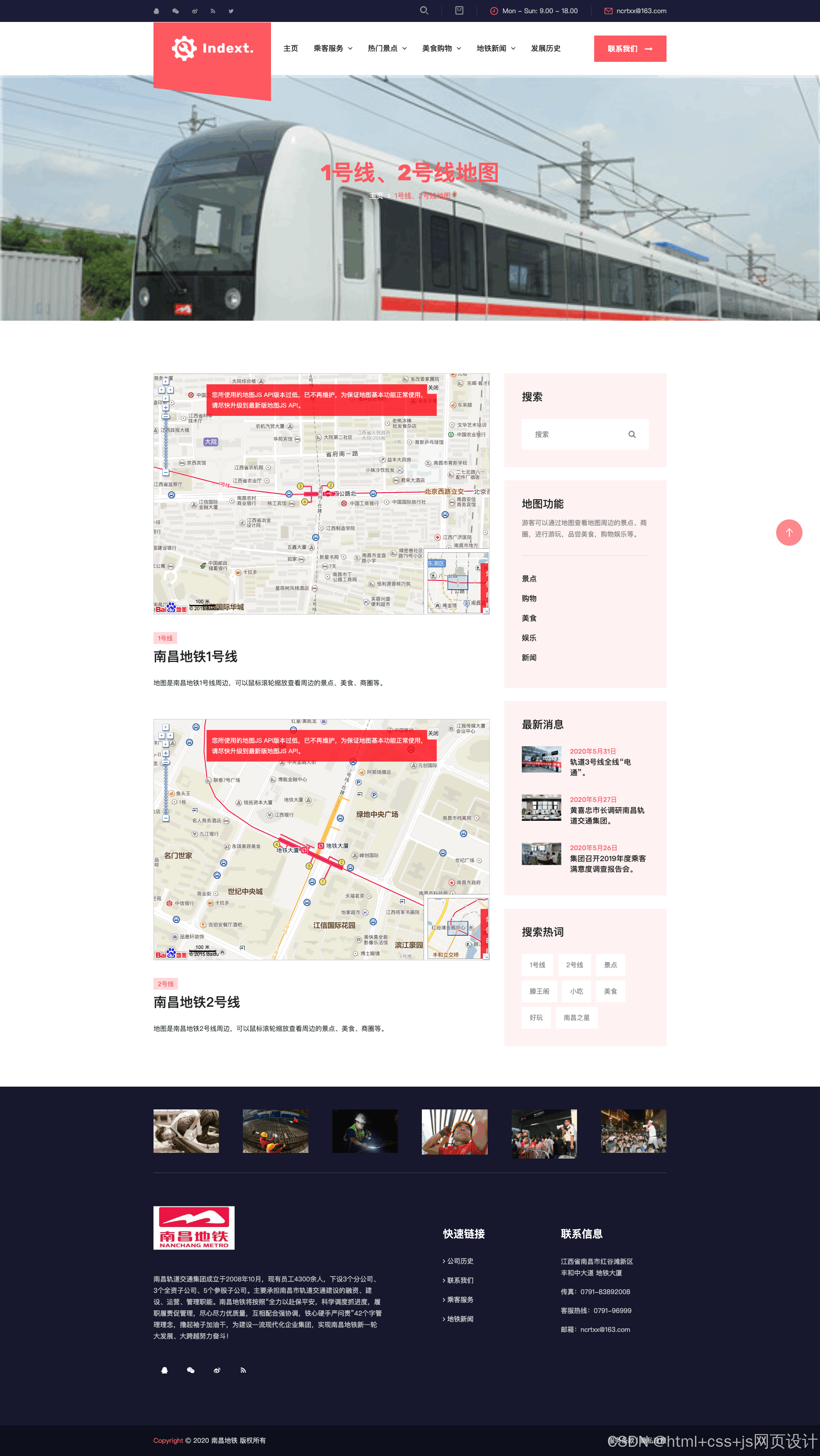Click the Indext logo
The width and height of the screenshot is (820, 1456).
(213, 49)
